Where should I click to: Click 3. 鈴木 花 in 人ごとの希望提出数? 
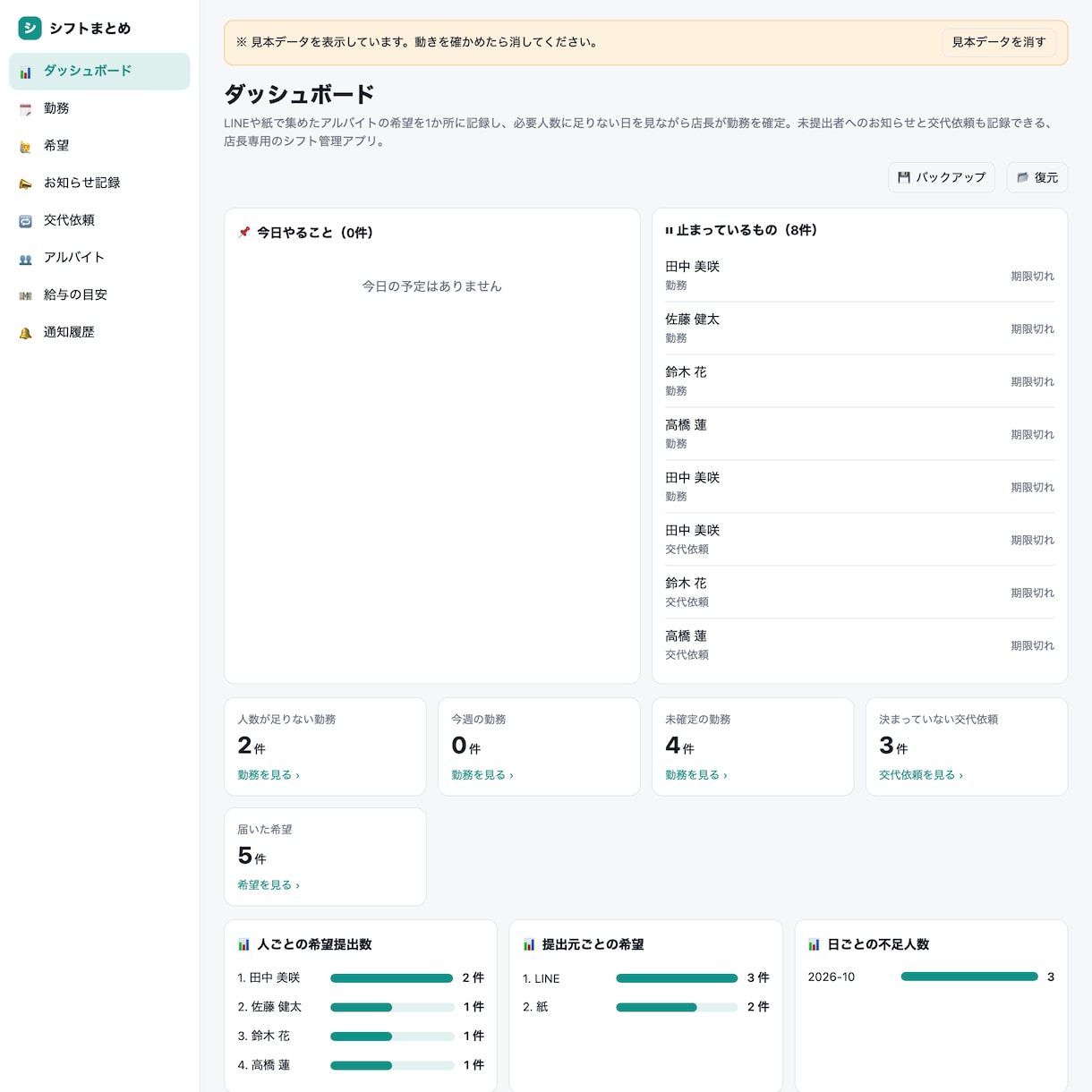[263, 1036]
